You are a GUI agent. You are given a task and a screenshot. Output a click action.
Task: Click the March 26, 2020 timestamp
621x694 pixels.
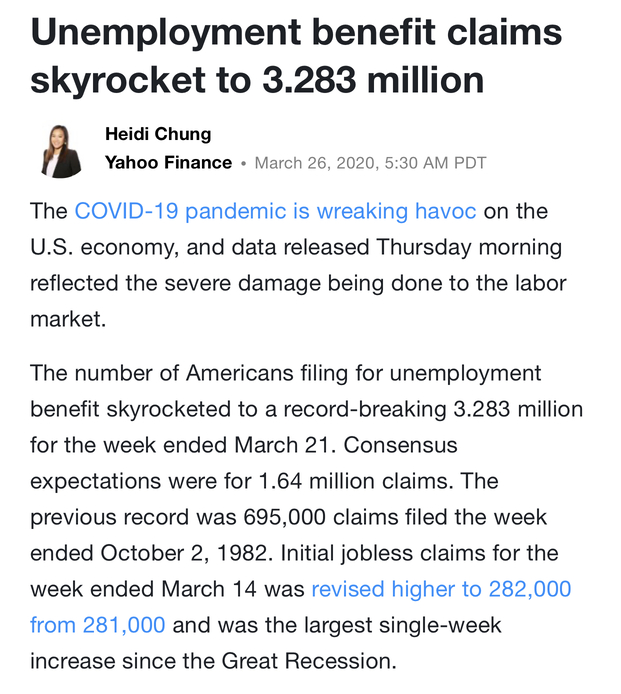click(x=370, y=163)
